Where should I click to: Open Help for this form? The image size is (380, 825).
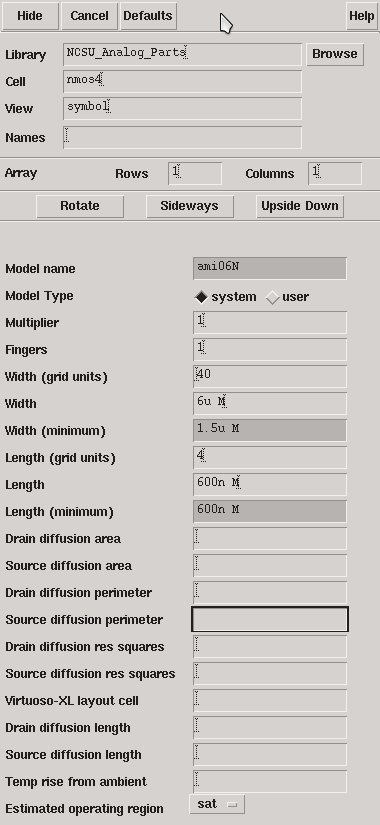pos(362,16)
